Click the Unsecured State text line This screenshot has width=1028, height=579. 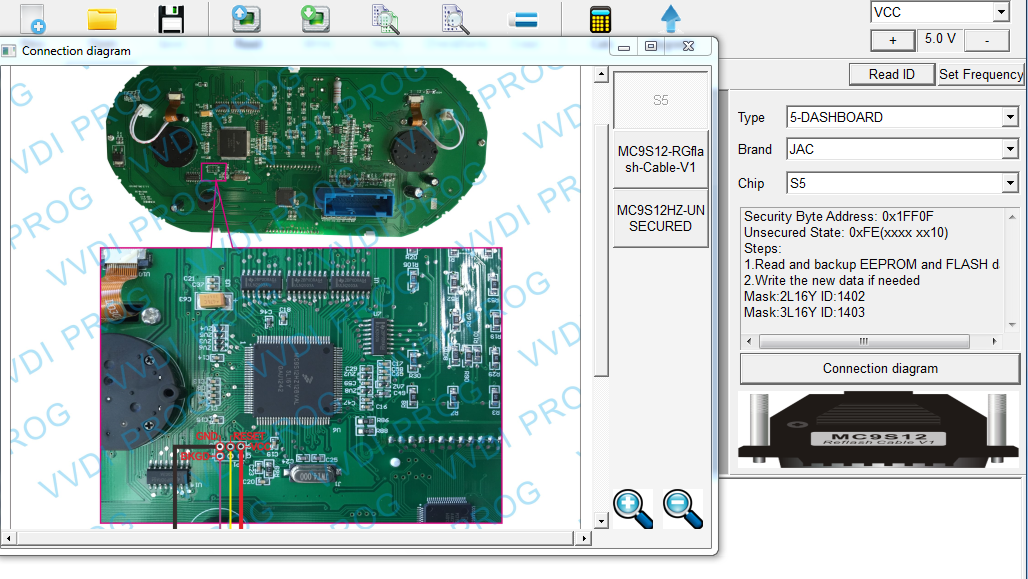coord(846,233)
